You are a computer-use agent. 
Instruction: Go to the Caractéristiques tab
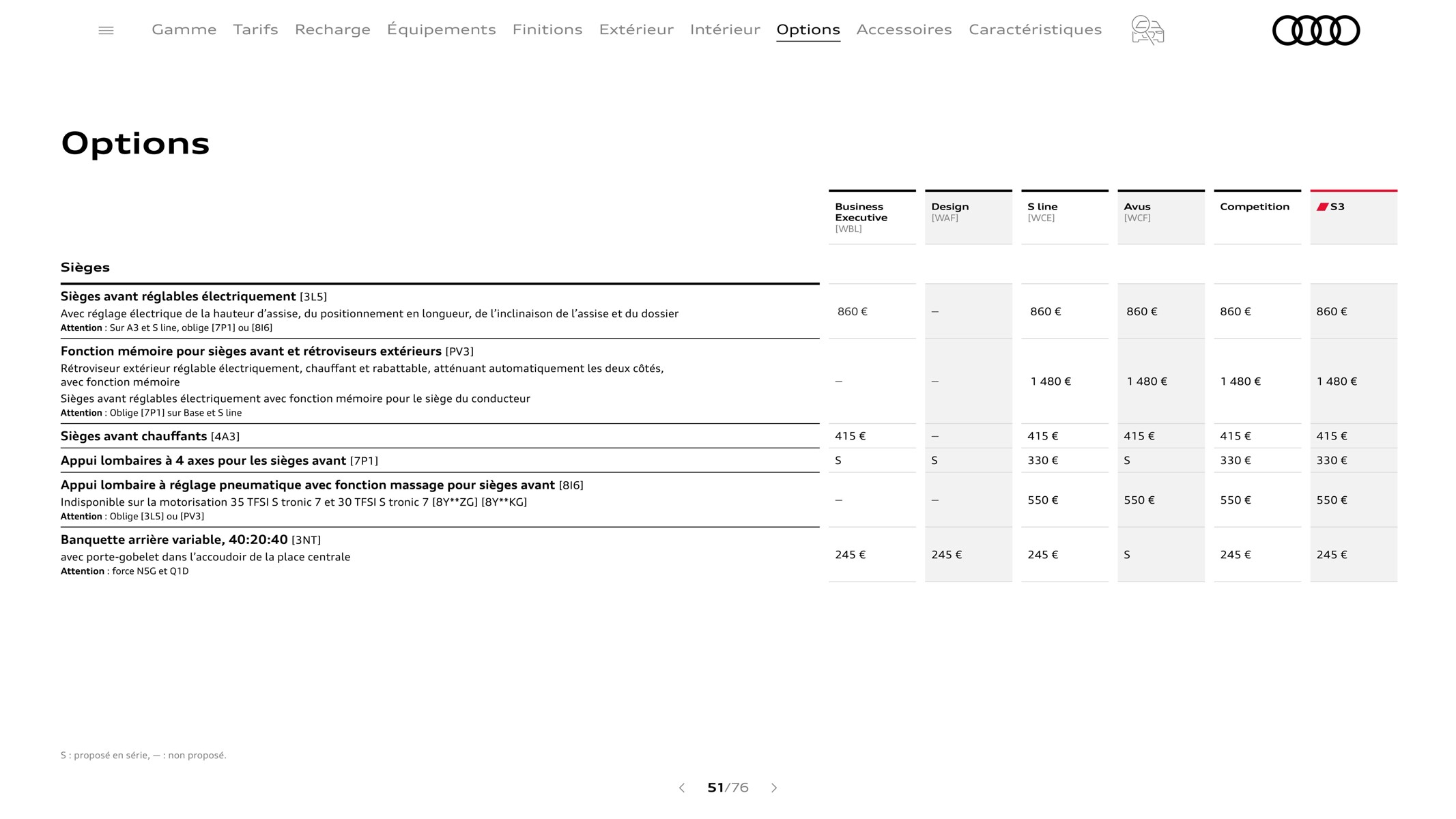click(1035, 29)
